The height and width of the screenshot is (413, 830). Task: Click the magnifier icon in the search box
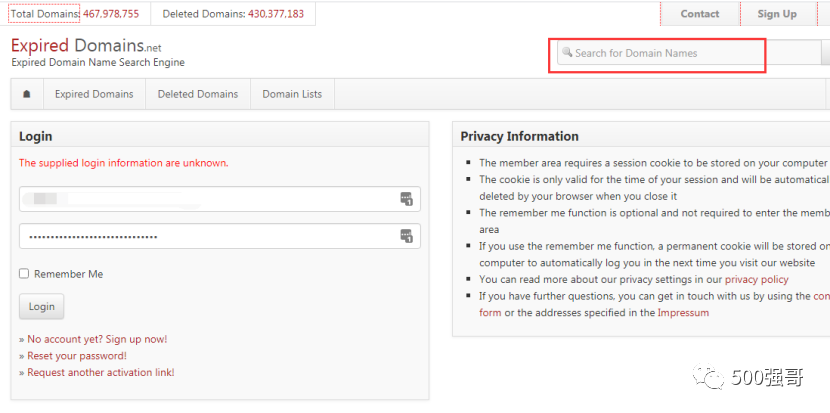(x=567, y=52)
